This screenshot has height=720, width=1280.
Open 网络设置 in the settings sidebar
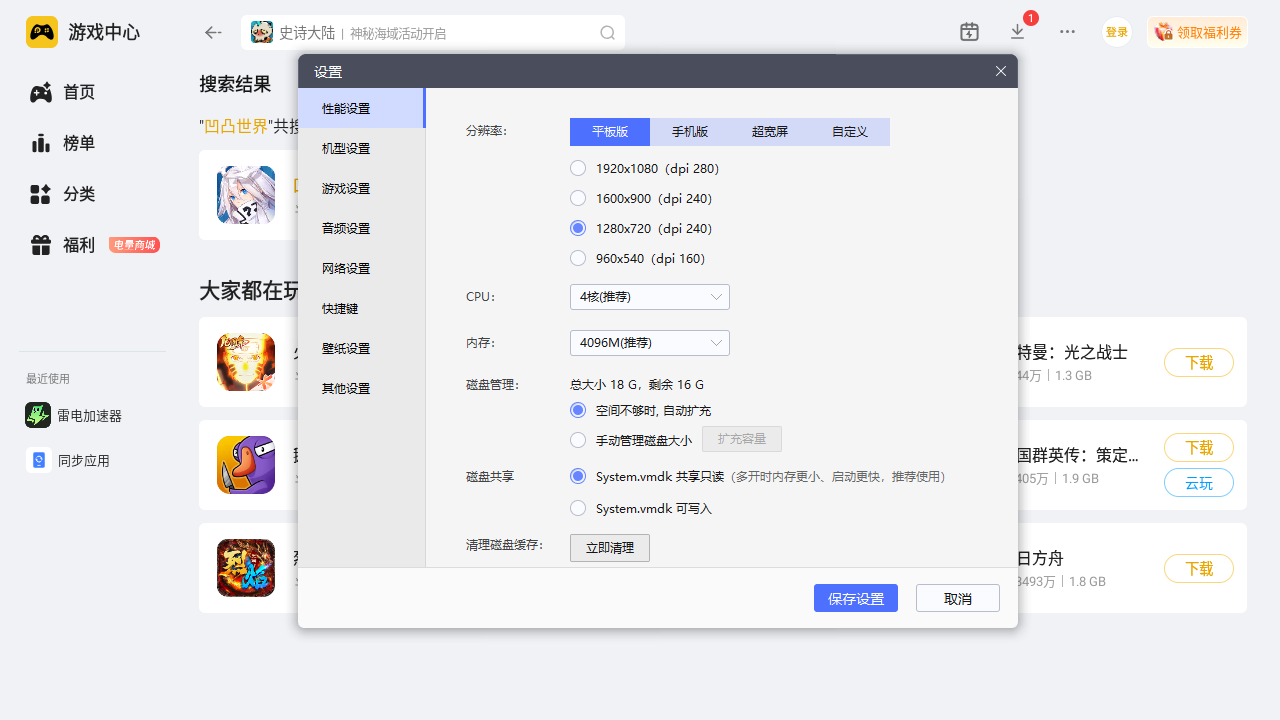(346, 268)
